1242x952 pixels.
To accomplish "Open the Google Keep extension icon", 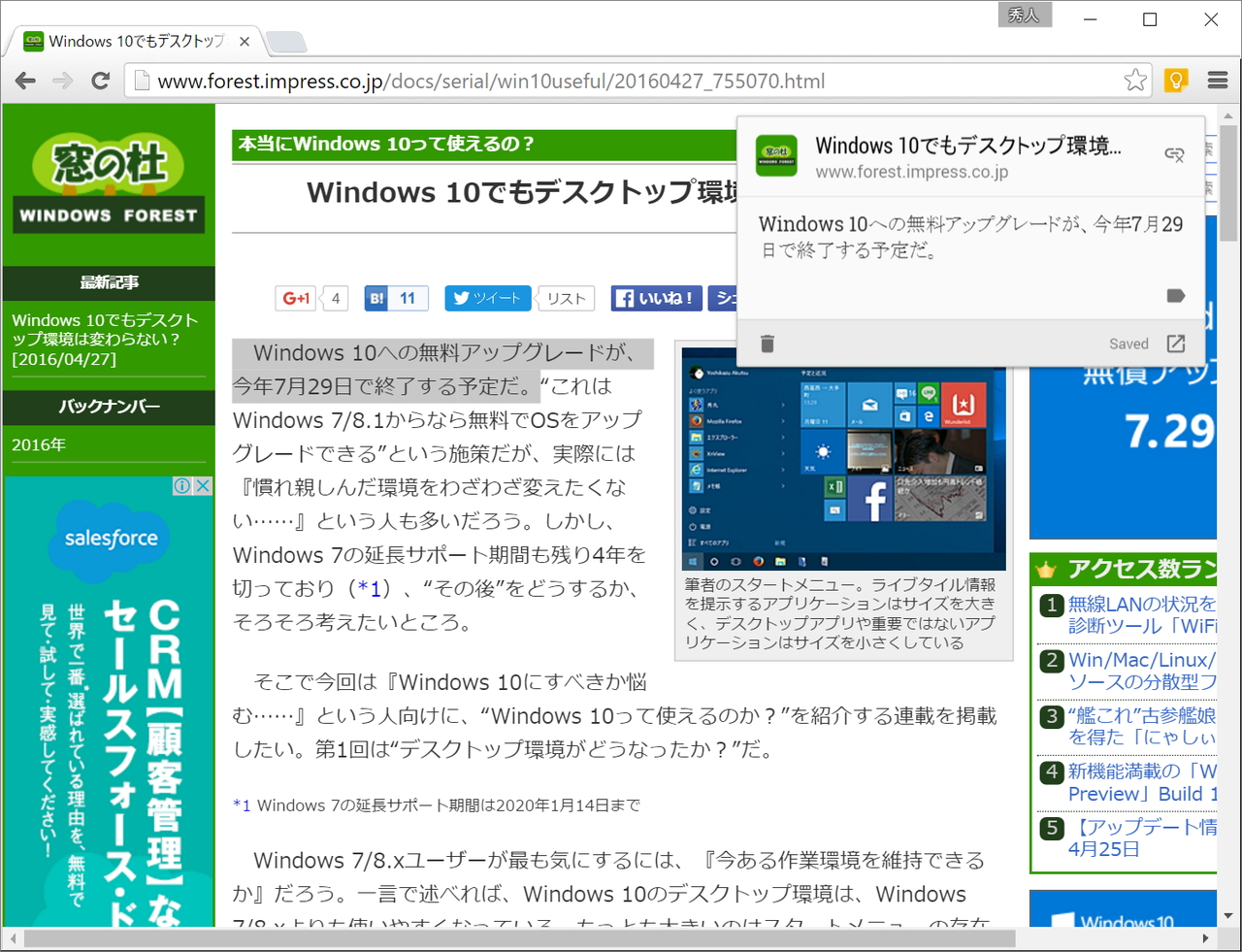I will coord(1176,81).
